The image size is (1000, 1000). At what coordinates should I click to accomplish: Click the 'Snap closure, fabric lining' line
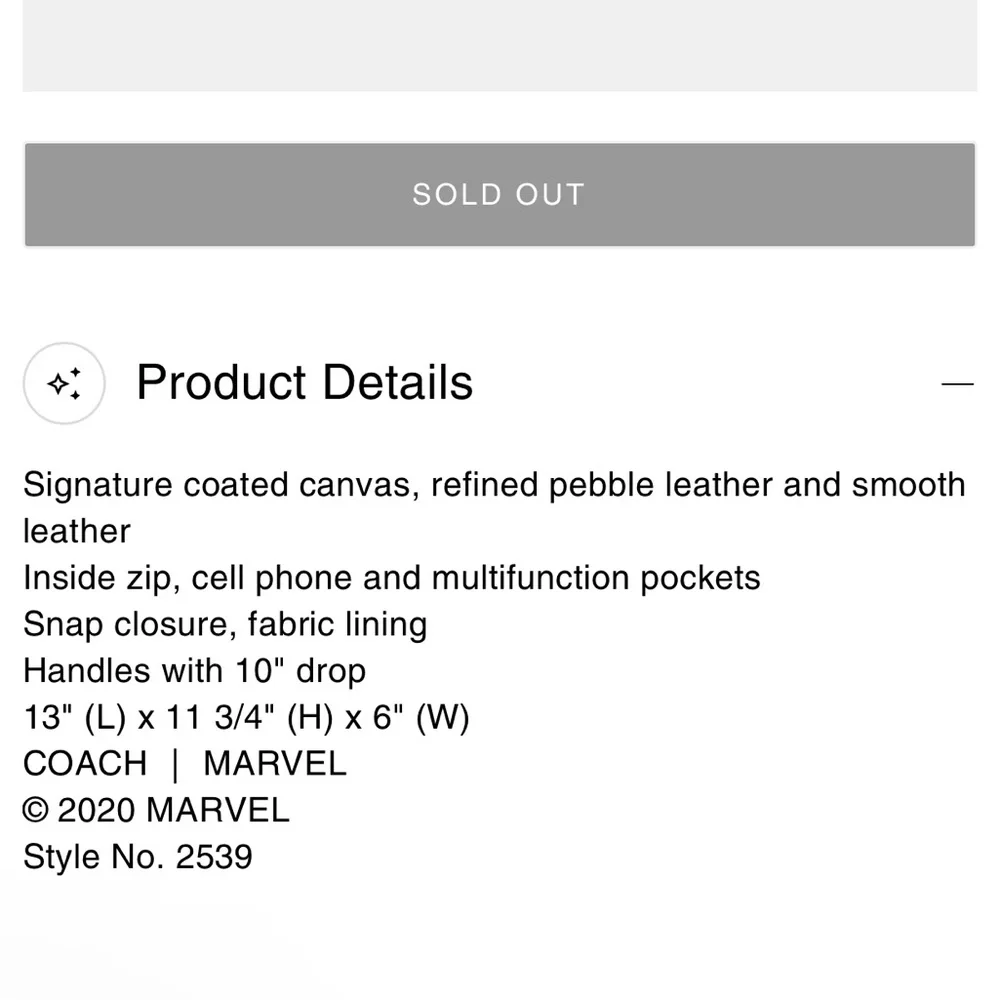pyautogui.click(x=225, y=624)
